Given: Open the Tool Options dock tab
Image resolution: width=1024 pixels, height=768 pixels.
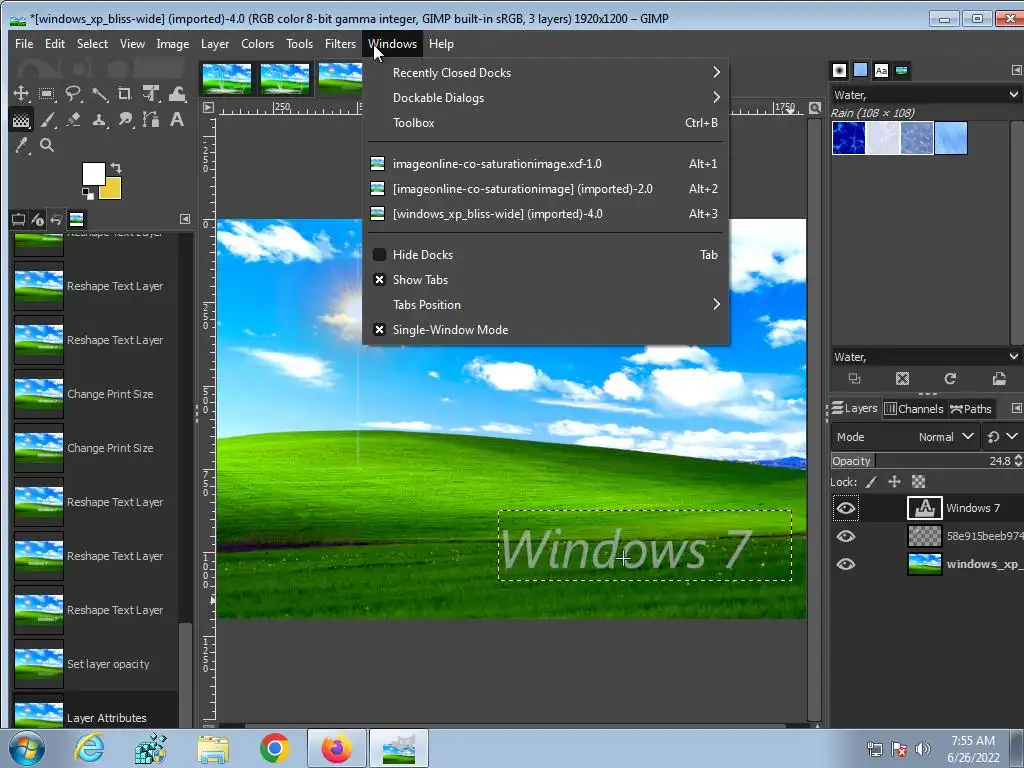Looking at the screenshot, I should click(x=18, y=219).
